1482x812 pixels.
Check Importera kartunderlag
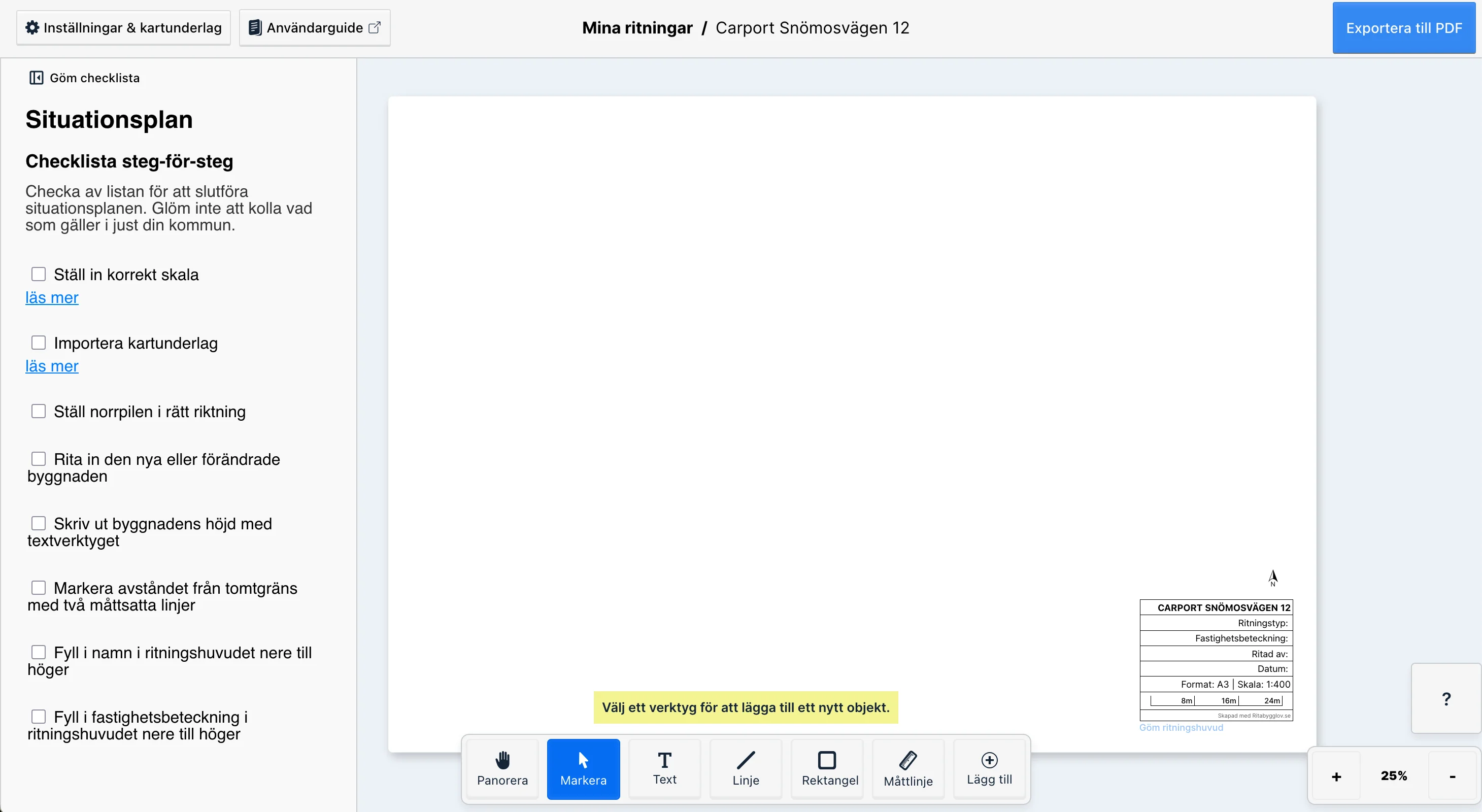(39, 343)
